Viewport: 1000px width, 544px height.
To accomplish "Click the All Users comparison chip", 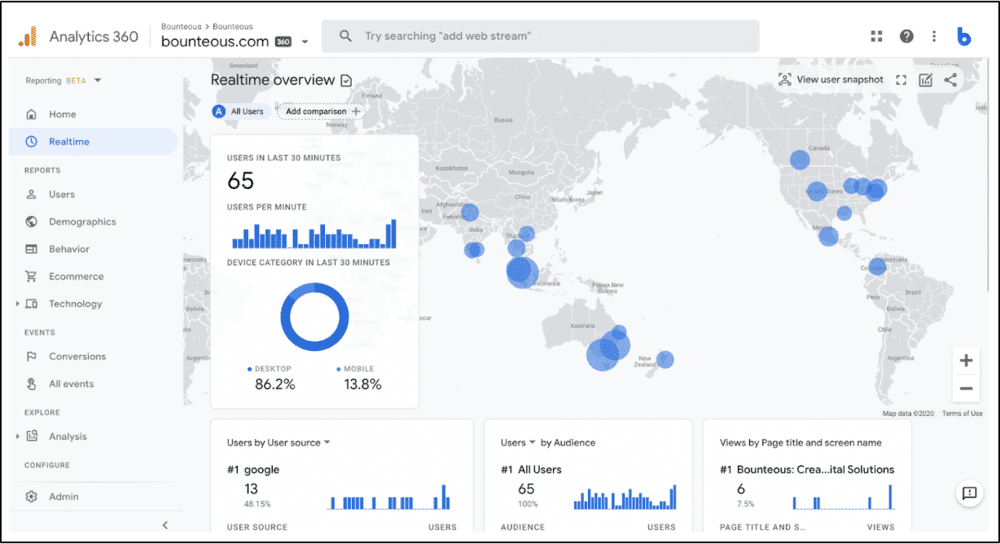I will click(240, 112).
